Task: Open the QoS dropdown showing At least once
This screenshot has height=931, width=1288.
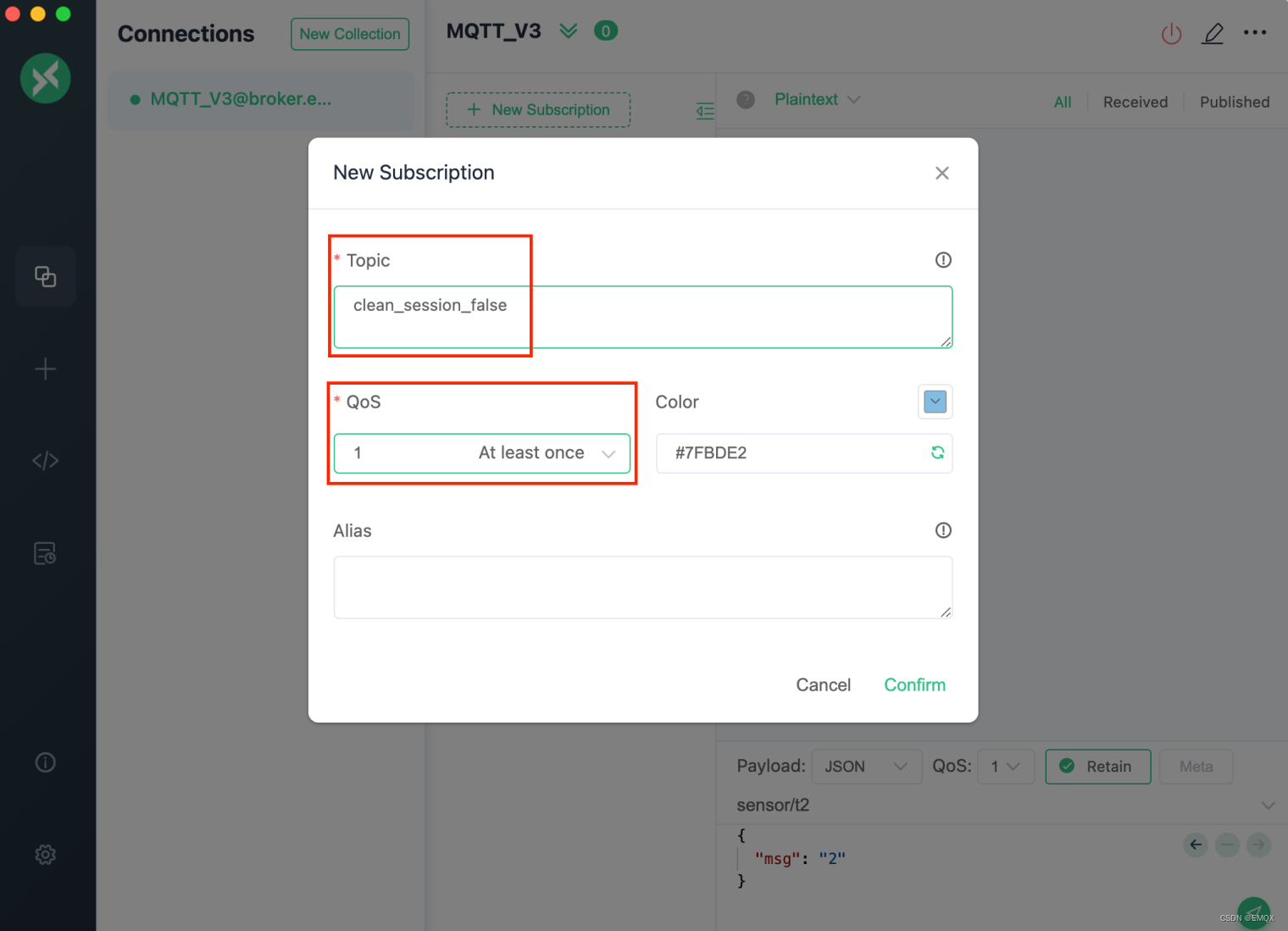Action: 481,452
